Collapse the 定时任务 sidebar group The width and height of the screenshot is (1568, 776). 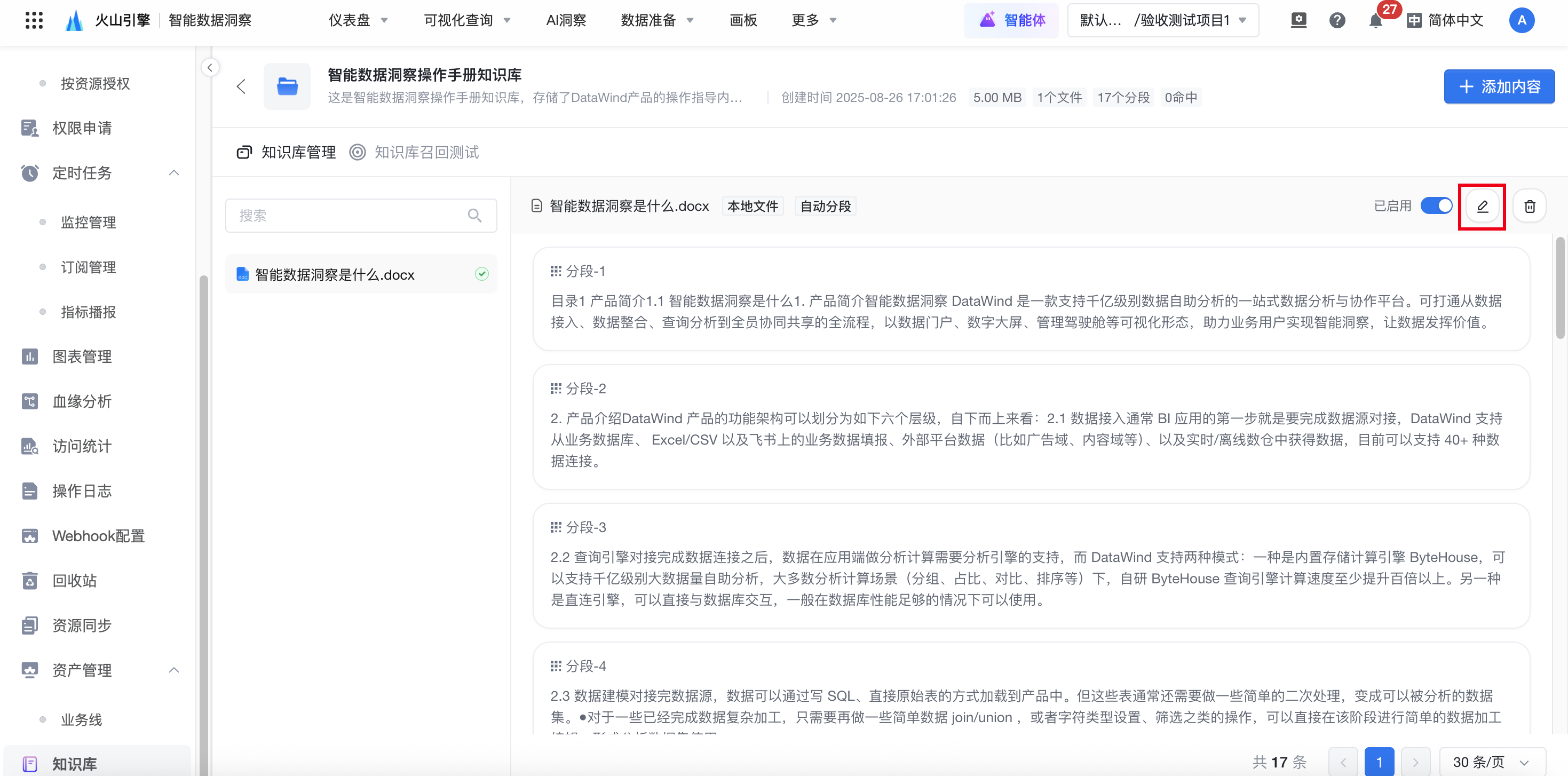(x=173, y=173)
